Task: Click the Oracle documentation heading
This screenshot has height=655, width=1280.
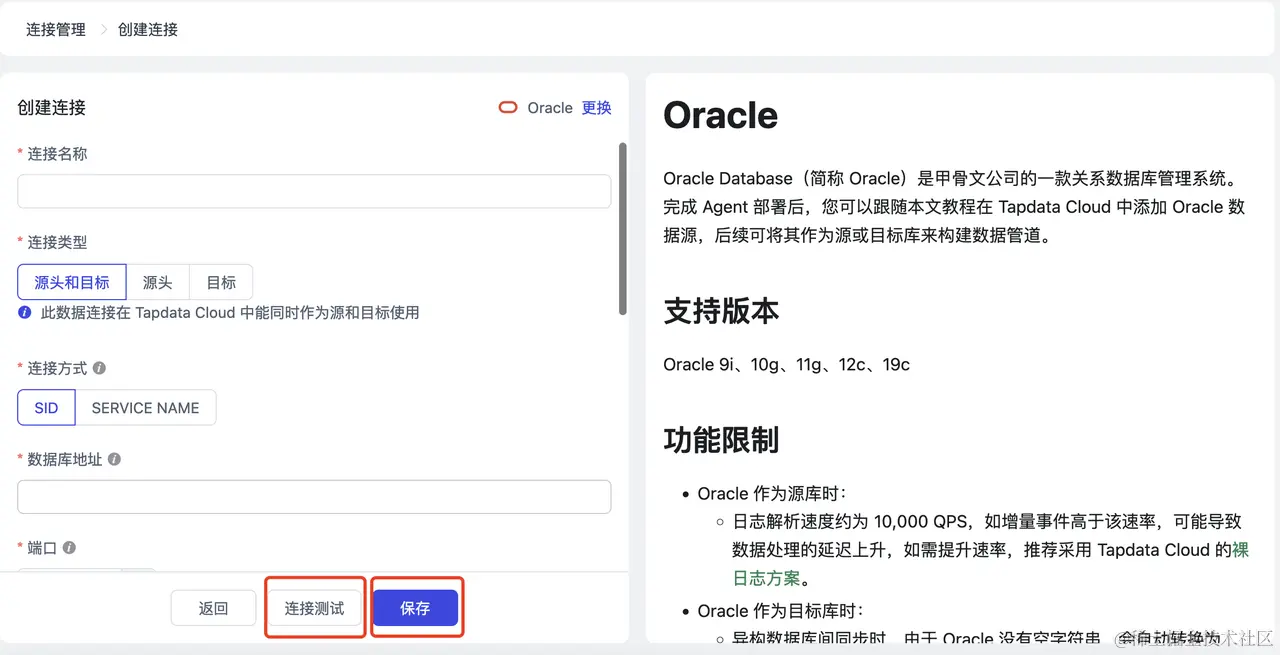Action: tap(721, 115)
